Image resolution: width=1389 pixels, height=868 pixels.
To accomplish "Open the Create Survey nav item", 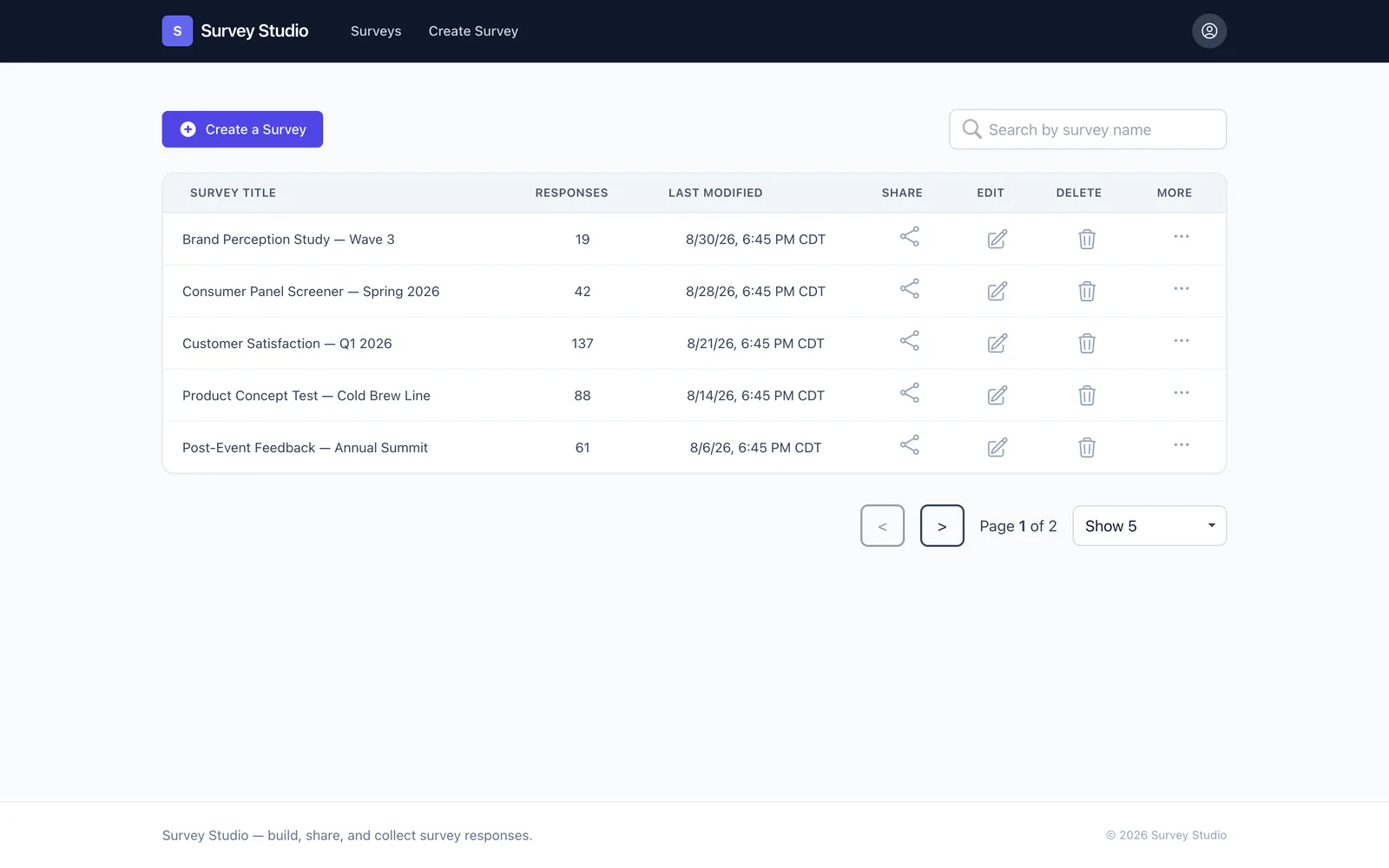I will [473, 31].
